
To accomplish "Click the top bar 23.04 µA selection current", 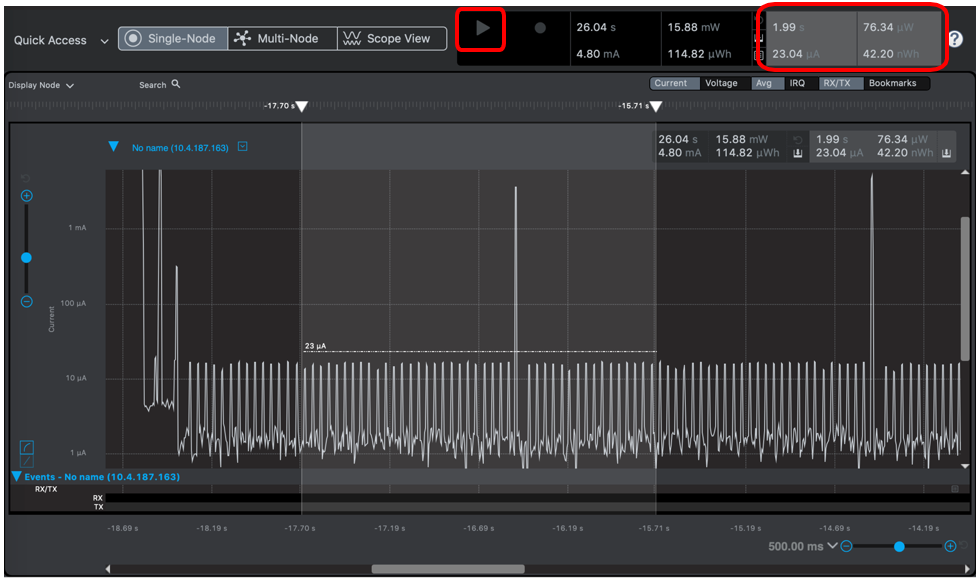I will (x=796, y=54).
